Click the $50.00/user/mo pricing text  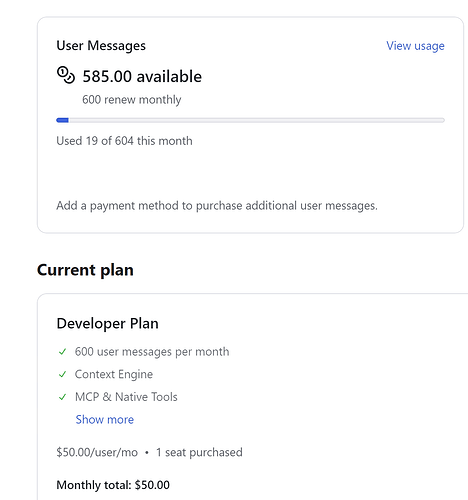pos(97,452)
